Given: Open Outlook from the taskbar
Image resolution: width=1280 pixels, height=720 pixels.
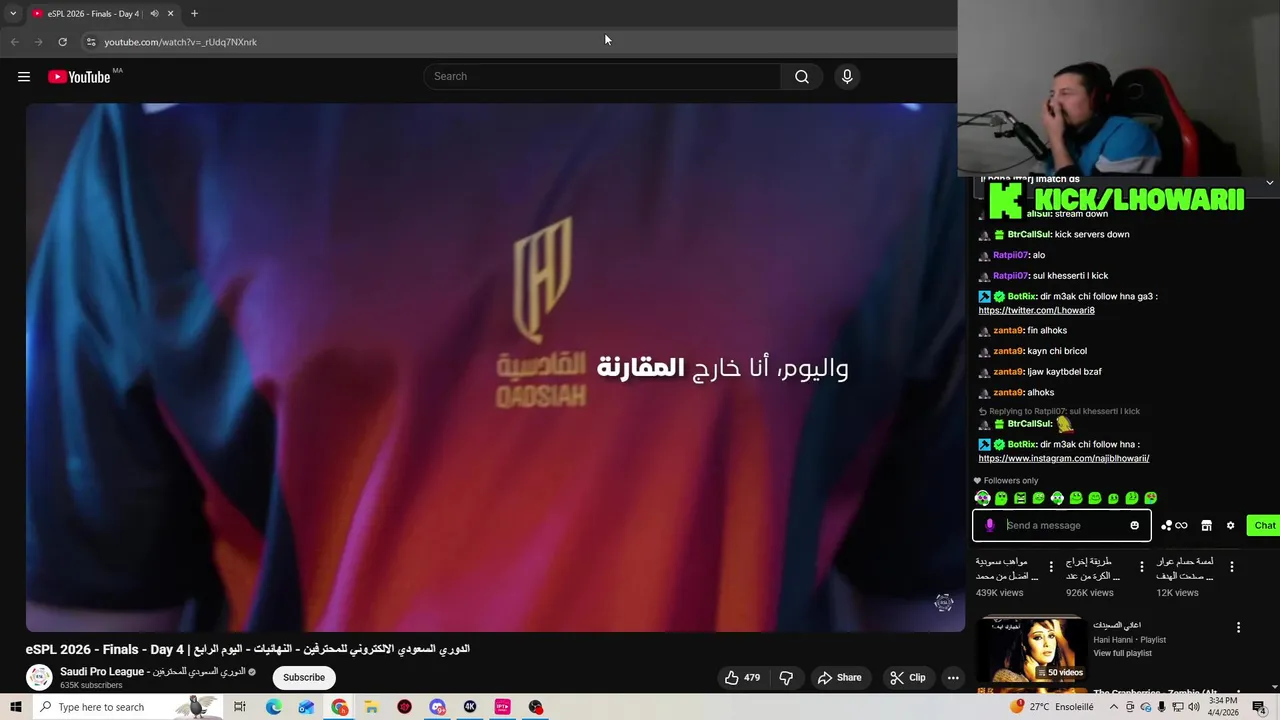Looking at the screenshot, I should click(x=306, y=707).
